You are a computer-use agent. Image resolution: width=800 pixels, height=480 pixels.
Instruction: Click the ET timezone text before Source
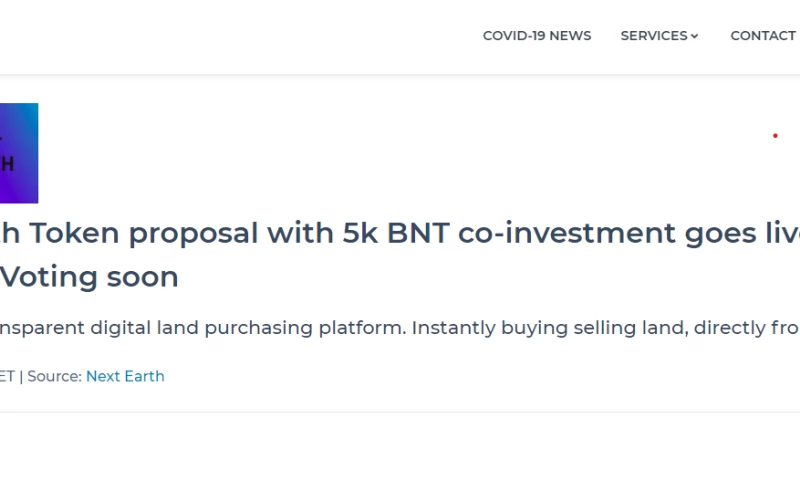click(x=7, y=376)
